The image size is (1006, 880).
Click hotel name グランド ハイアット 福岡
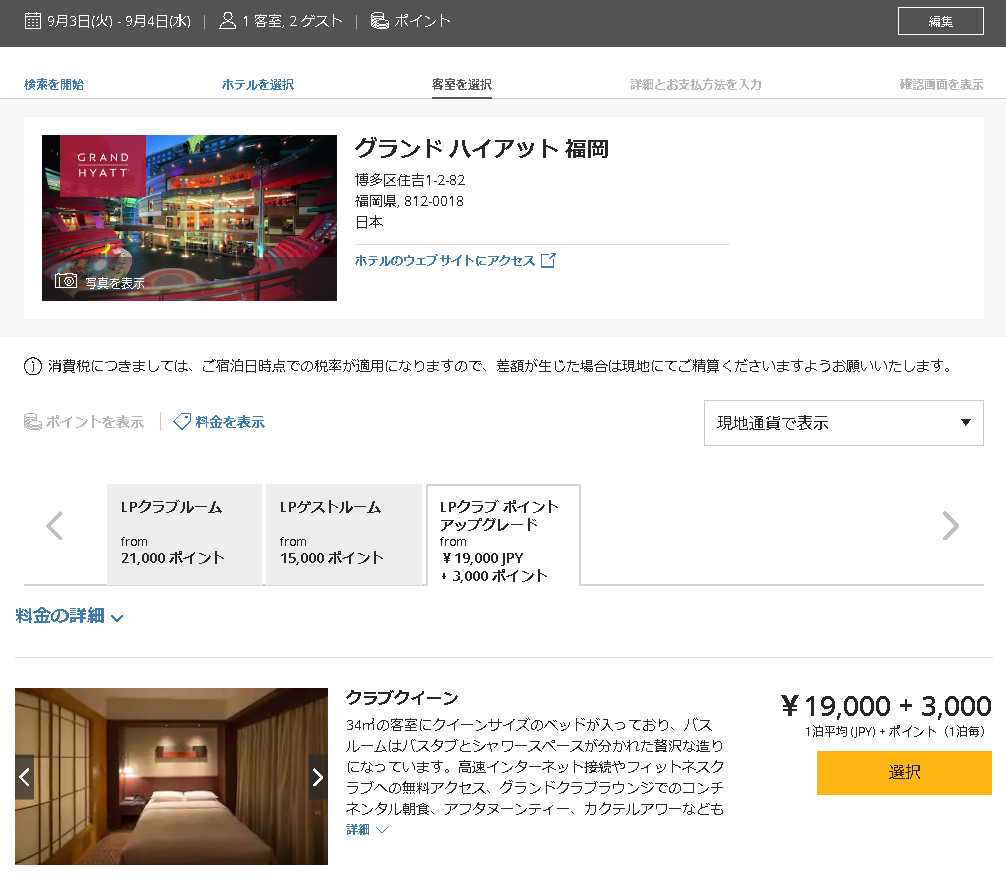tap(482, 149)
